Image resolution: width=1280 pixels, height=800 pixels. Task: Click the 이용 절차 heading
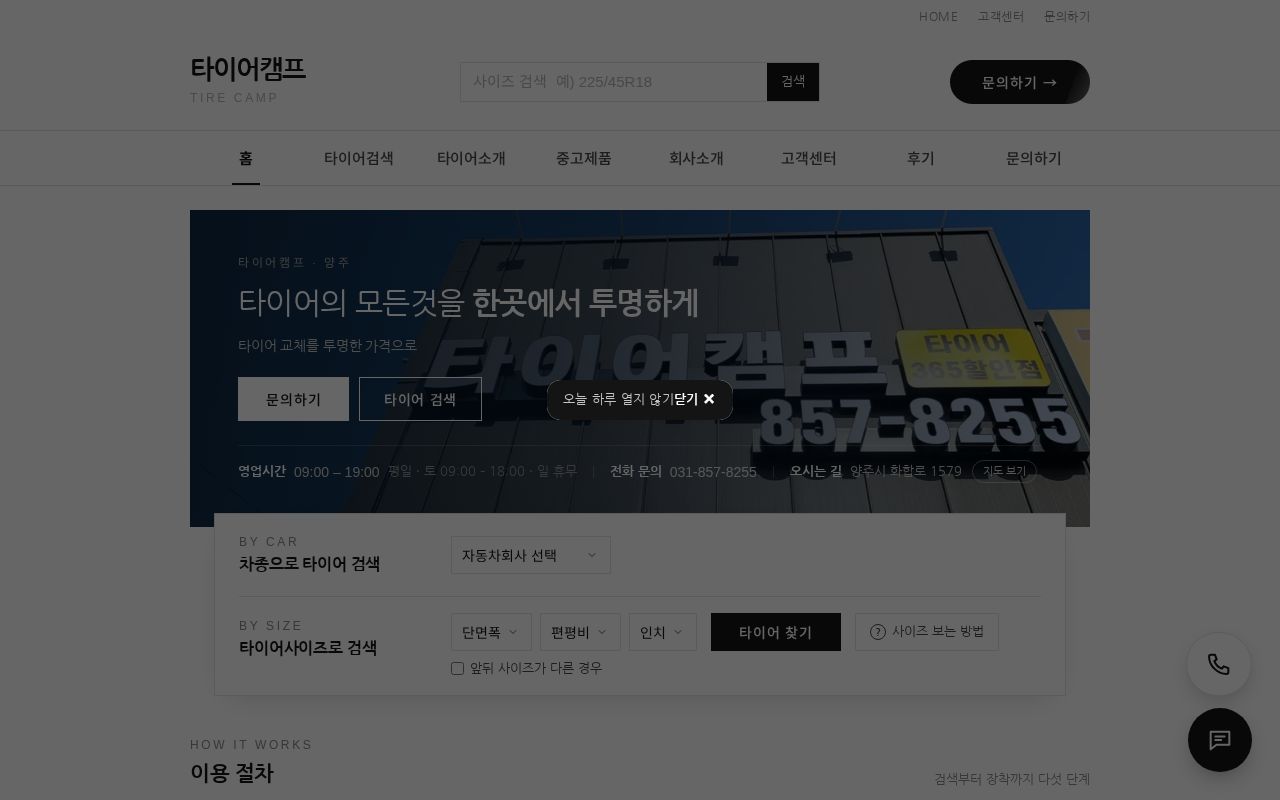[x=232, y=773]
